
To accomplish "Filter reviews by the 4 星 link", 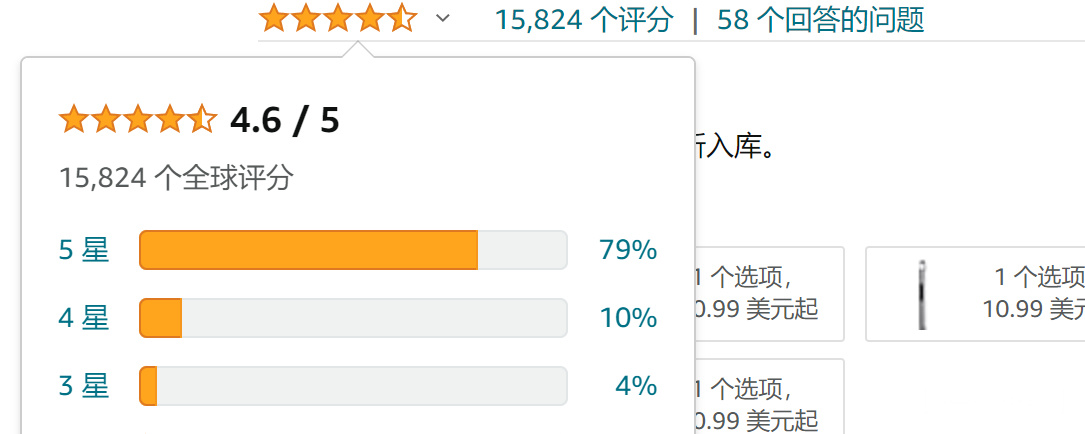I will coord(84,318).
